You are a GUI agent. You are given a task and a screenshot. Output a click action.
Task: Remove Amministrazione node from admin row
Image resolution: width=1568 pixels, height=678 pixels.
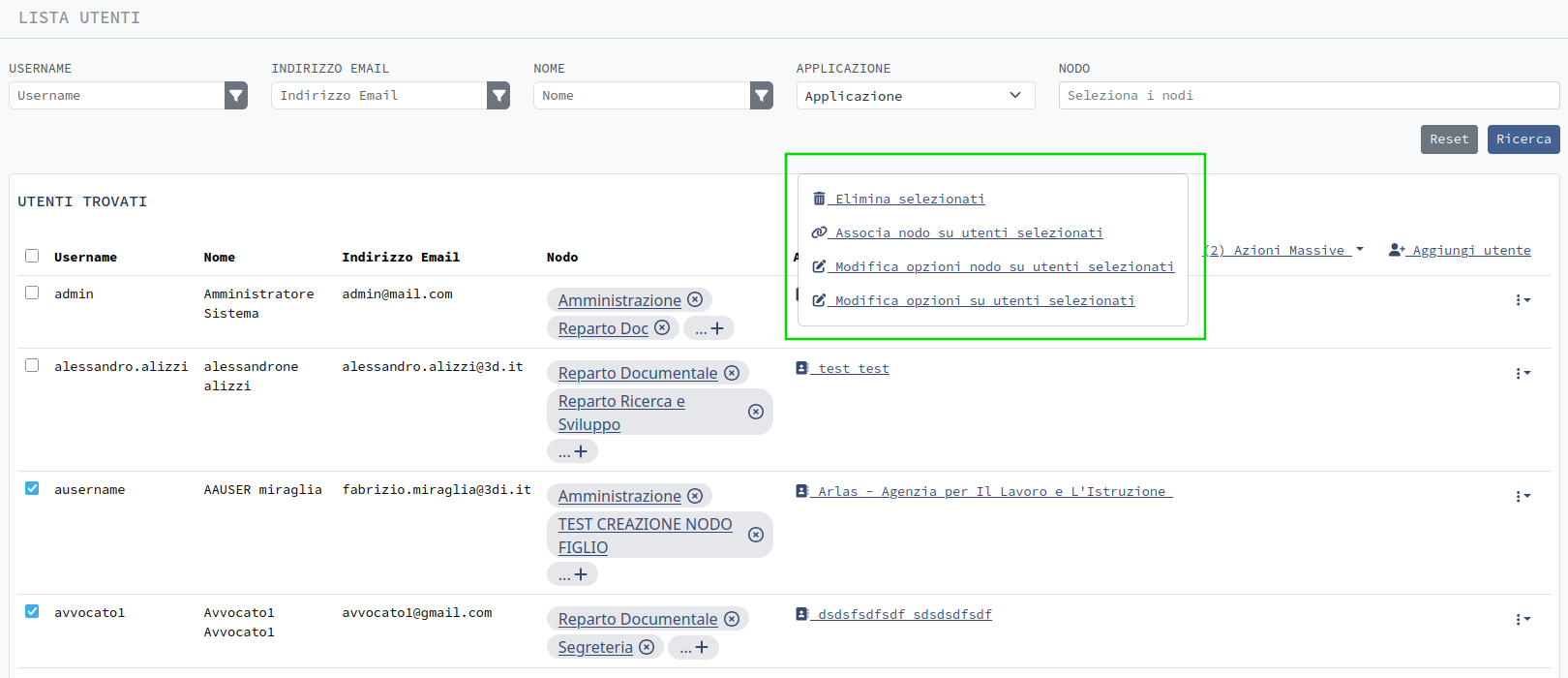tap(695, 300)
